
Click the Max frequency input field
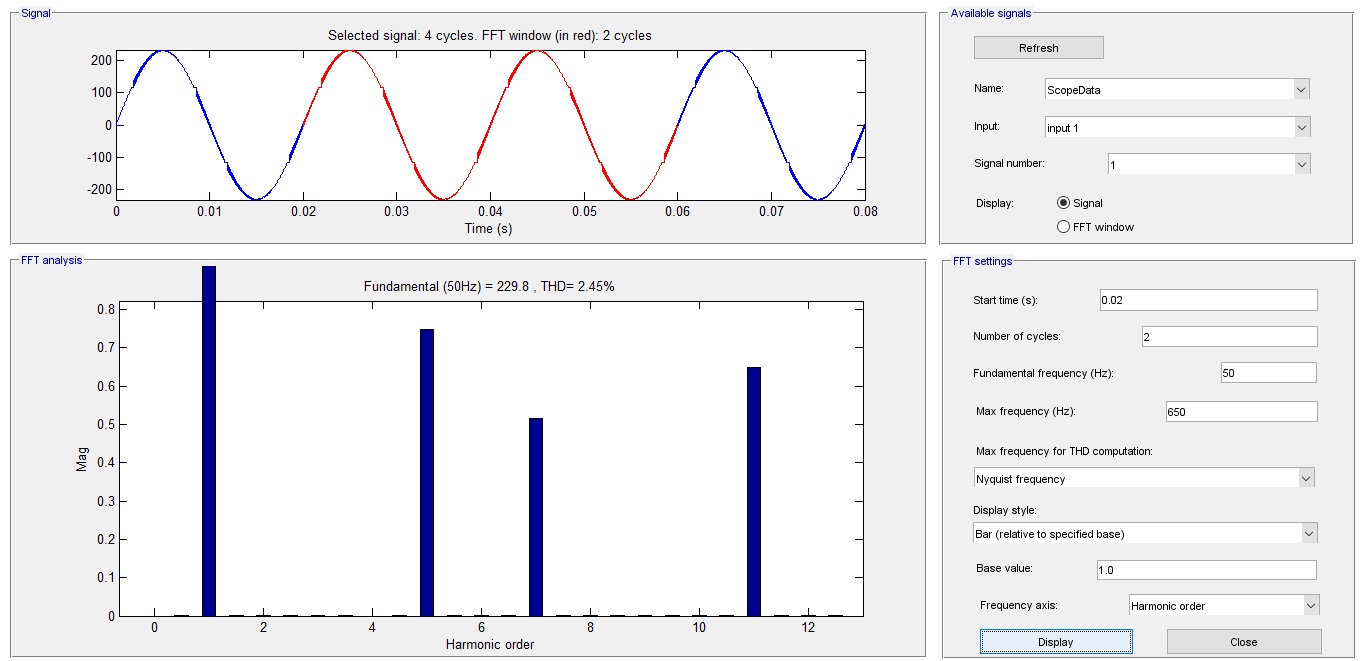tap(1240, 411)
